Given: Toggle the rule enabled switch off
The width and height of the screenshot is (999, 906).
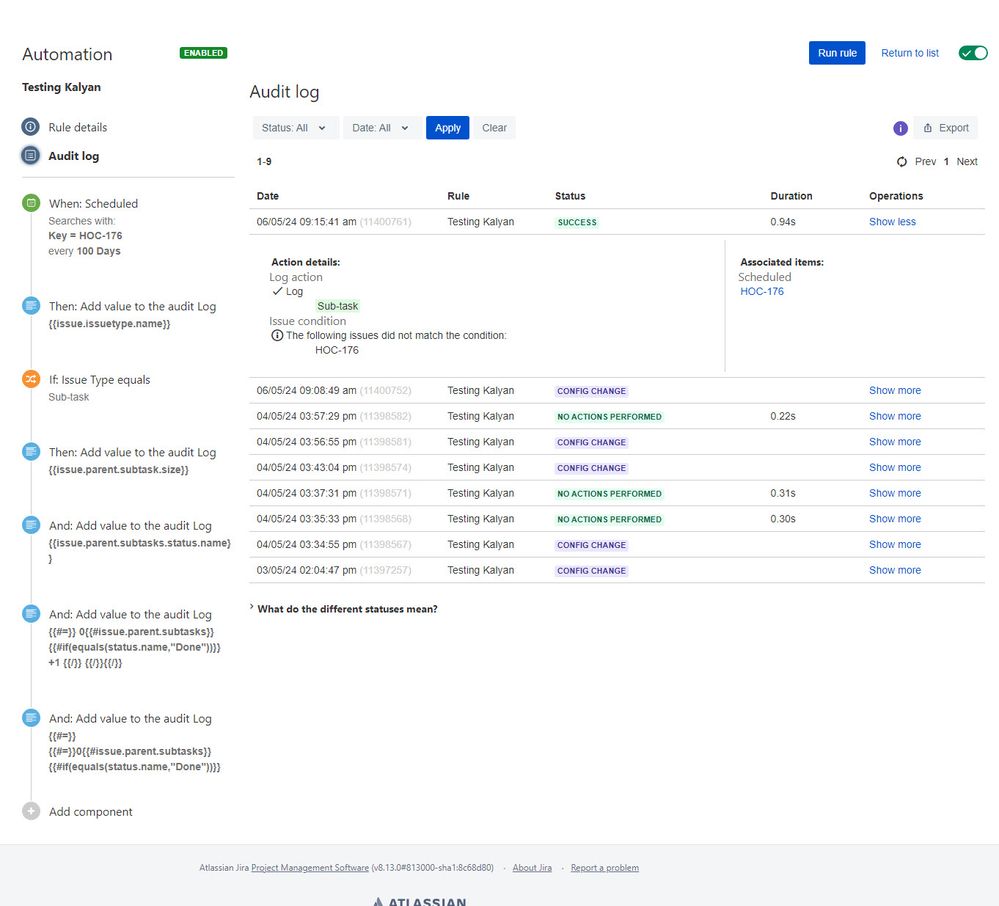Looking at the screenshot, I should click(973, 53).
